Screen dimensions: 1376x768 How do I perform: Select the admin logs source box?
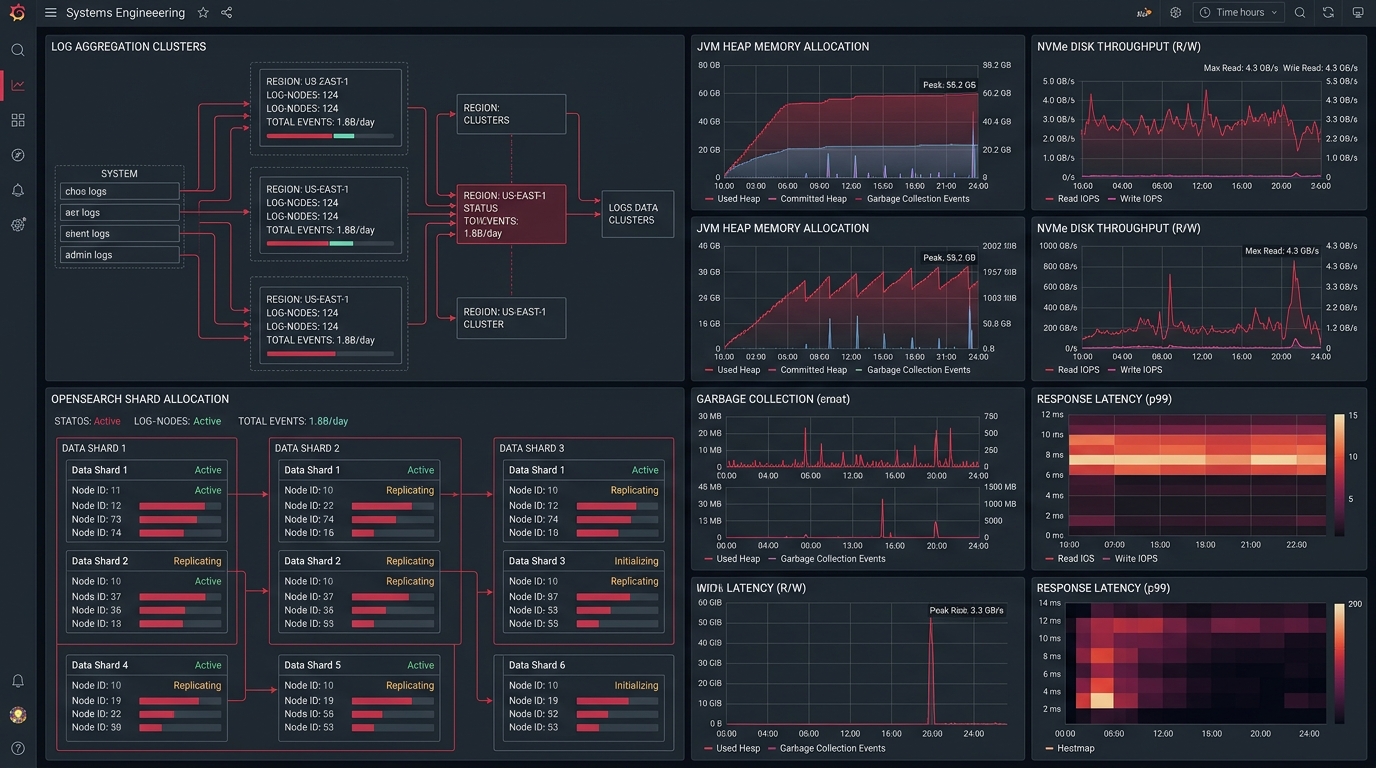point(120,255)
